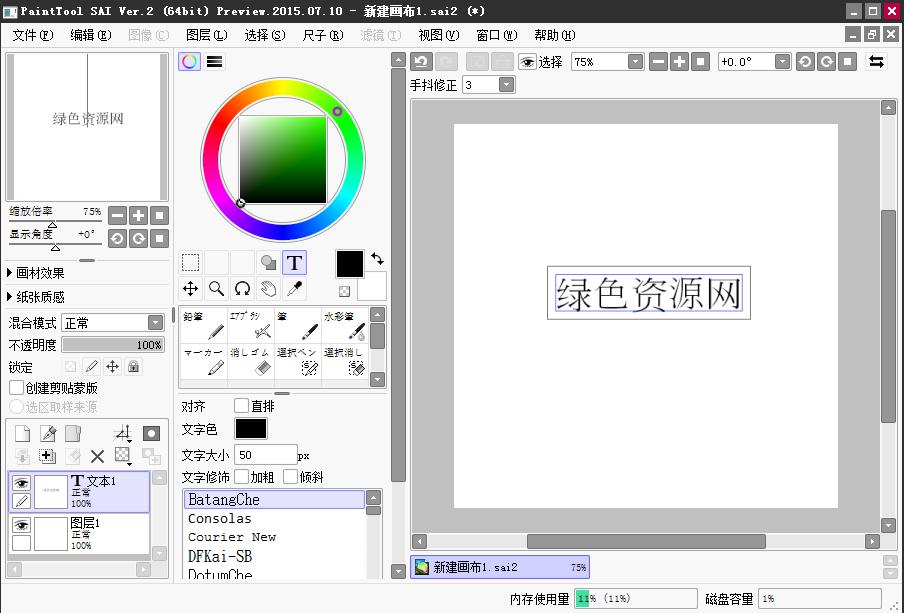
Task: Hide the 文本1 text layer
Action: (20, 483)
